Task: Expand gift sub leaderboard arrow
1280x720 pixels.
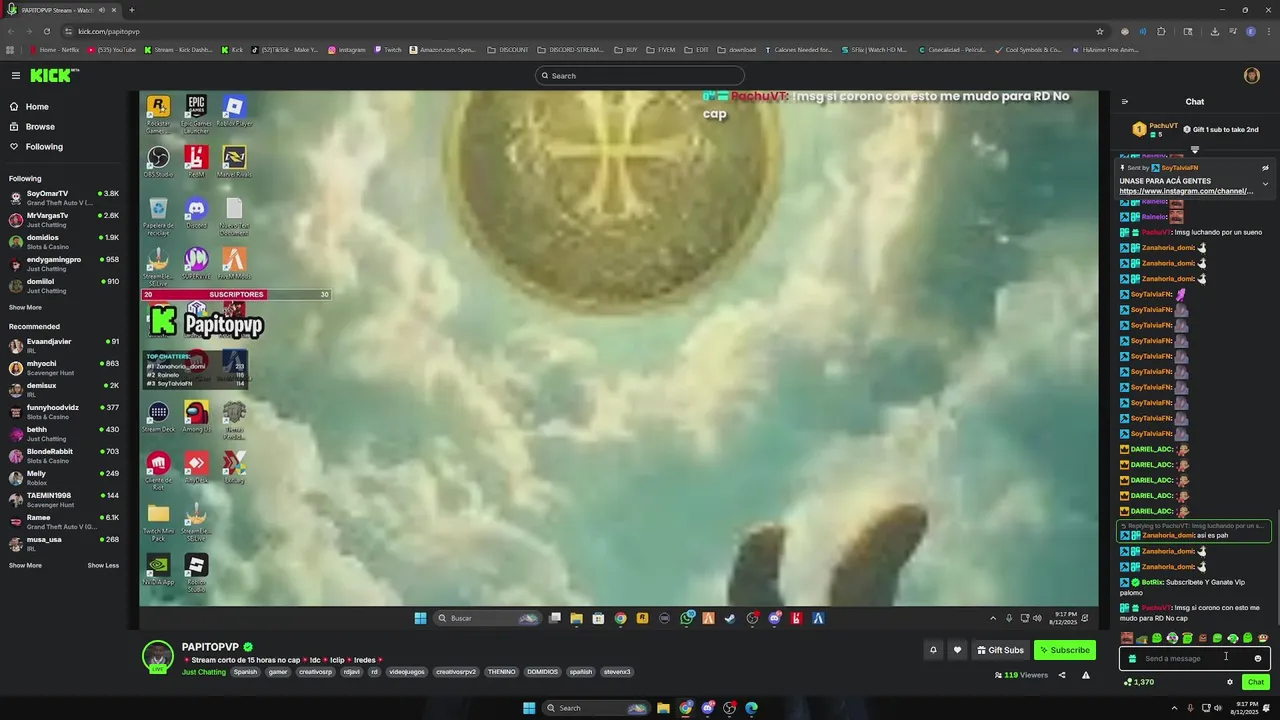Action: pos(1194,150)
